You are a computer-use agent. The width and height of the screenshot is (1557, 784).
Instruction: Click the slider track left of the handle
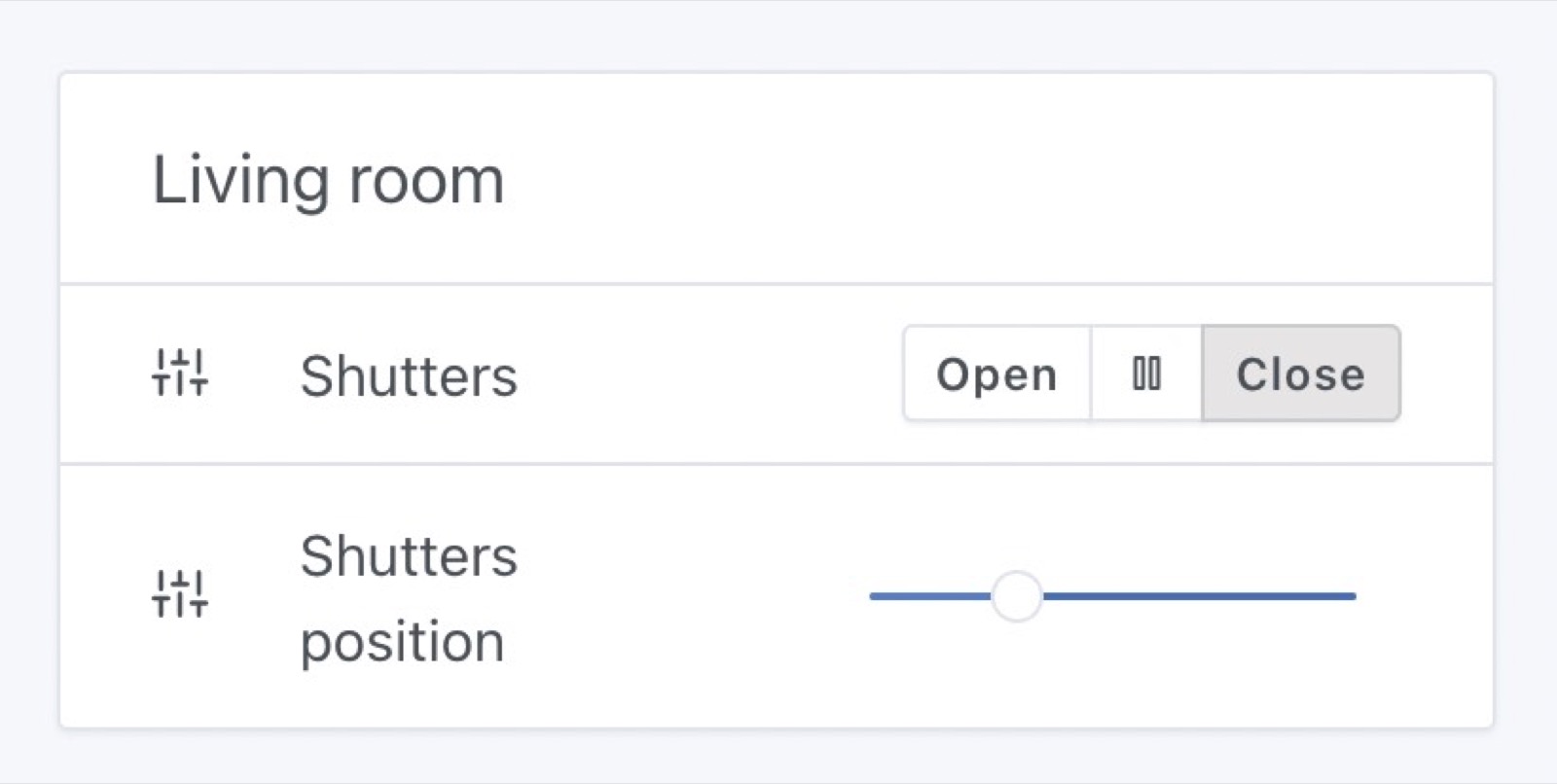coord(929,596)
